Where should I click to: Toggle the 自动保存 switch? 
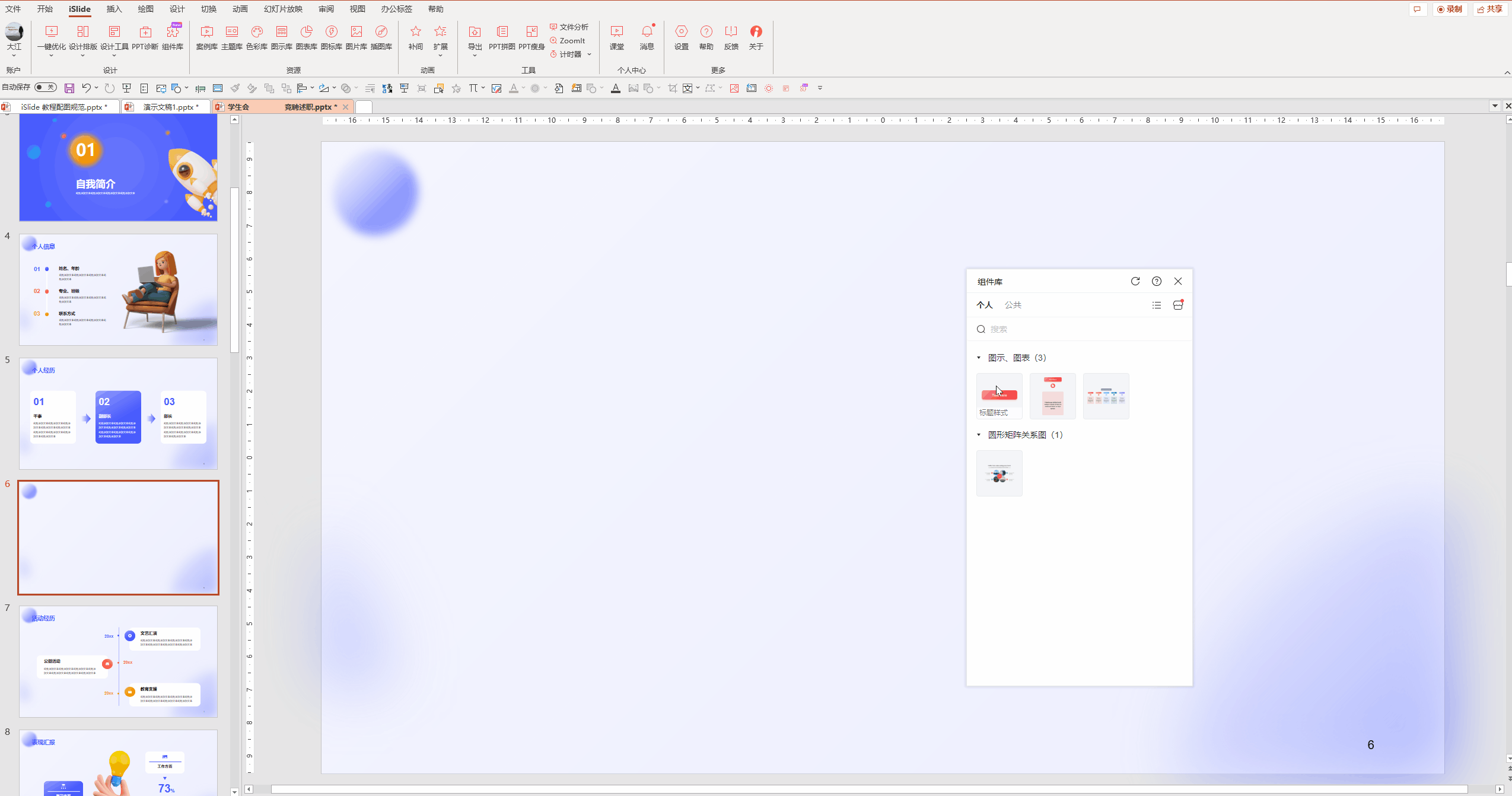tap(46, 87)
